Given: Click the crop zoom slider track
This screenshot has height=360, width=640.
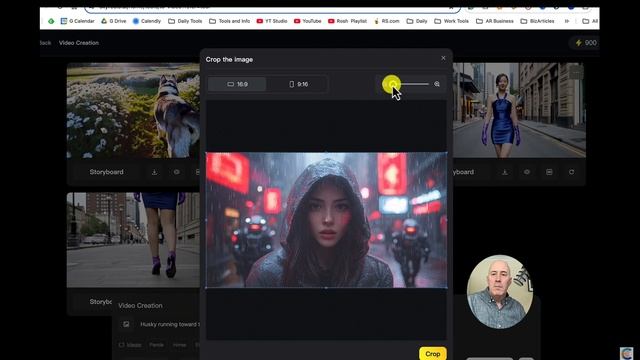Looking at the screenshot, I should [x=410, y=84].
